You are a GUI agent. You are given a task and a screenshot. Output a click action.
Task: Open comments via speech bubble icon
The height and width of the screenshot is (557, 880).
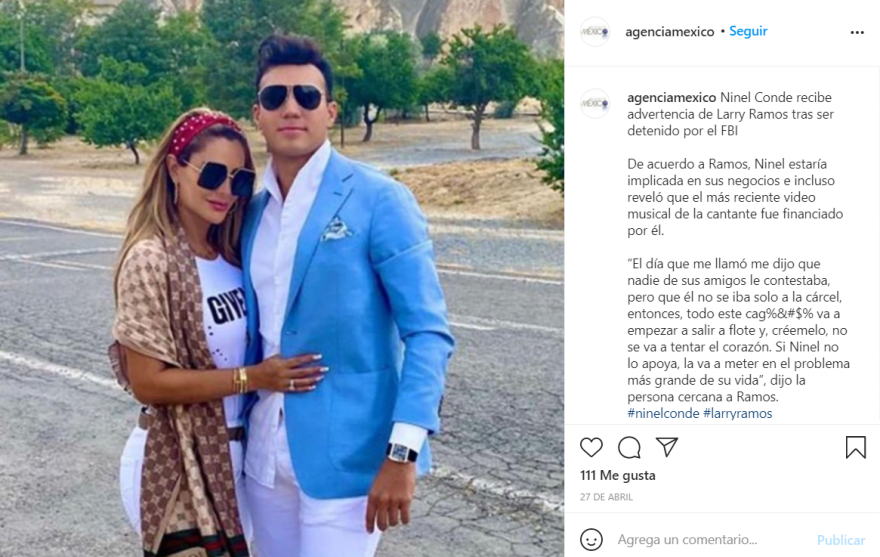[x=629, y=448]
